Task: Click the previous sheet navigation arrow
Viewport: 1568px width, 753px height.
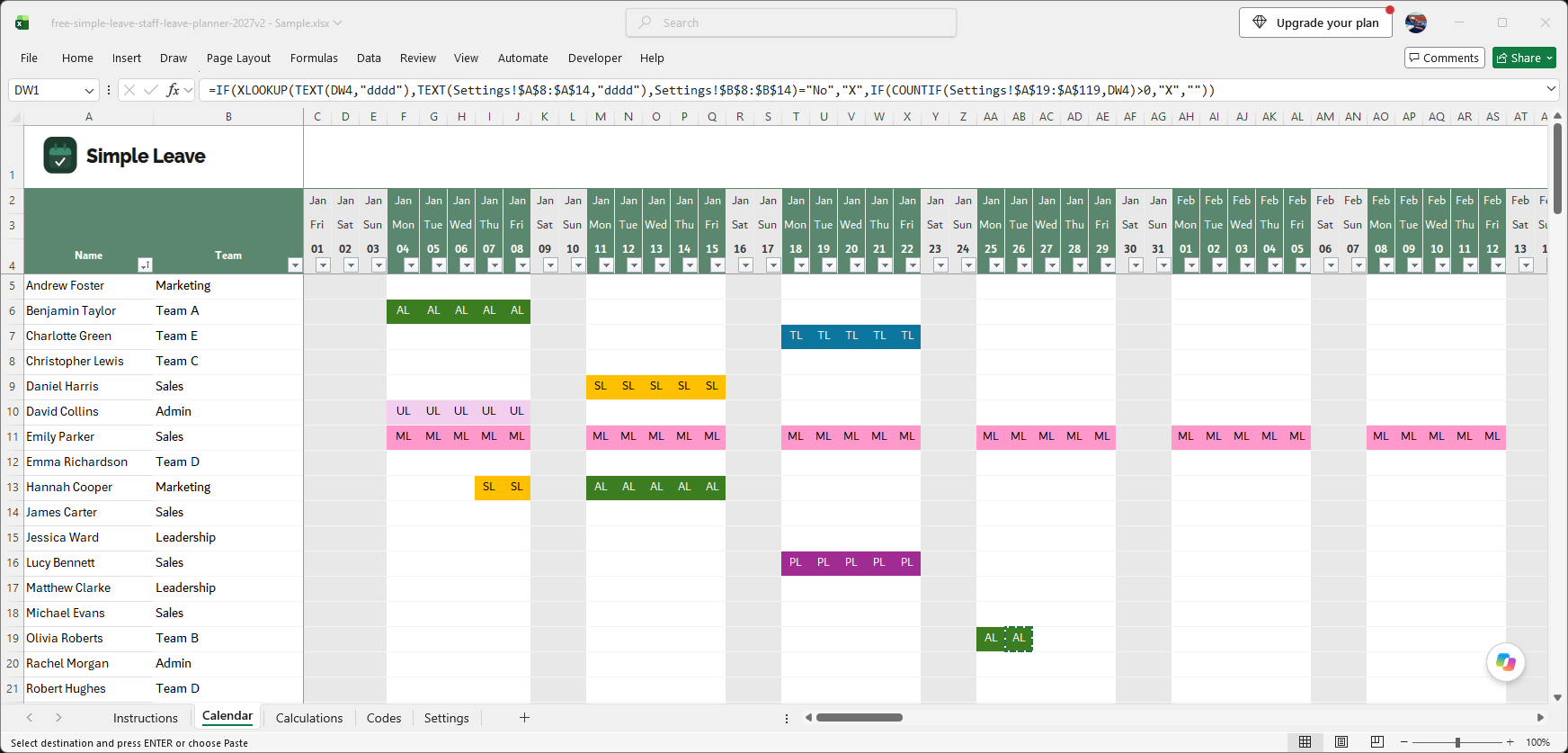Action: click(30, 718)
